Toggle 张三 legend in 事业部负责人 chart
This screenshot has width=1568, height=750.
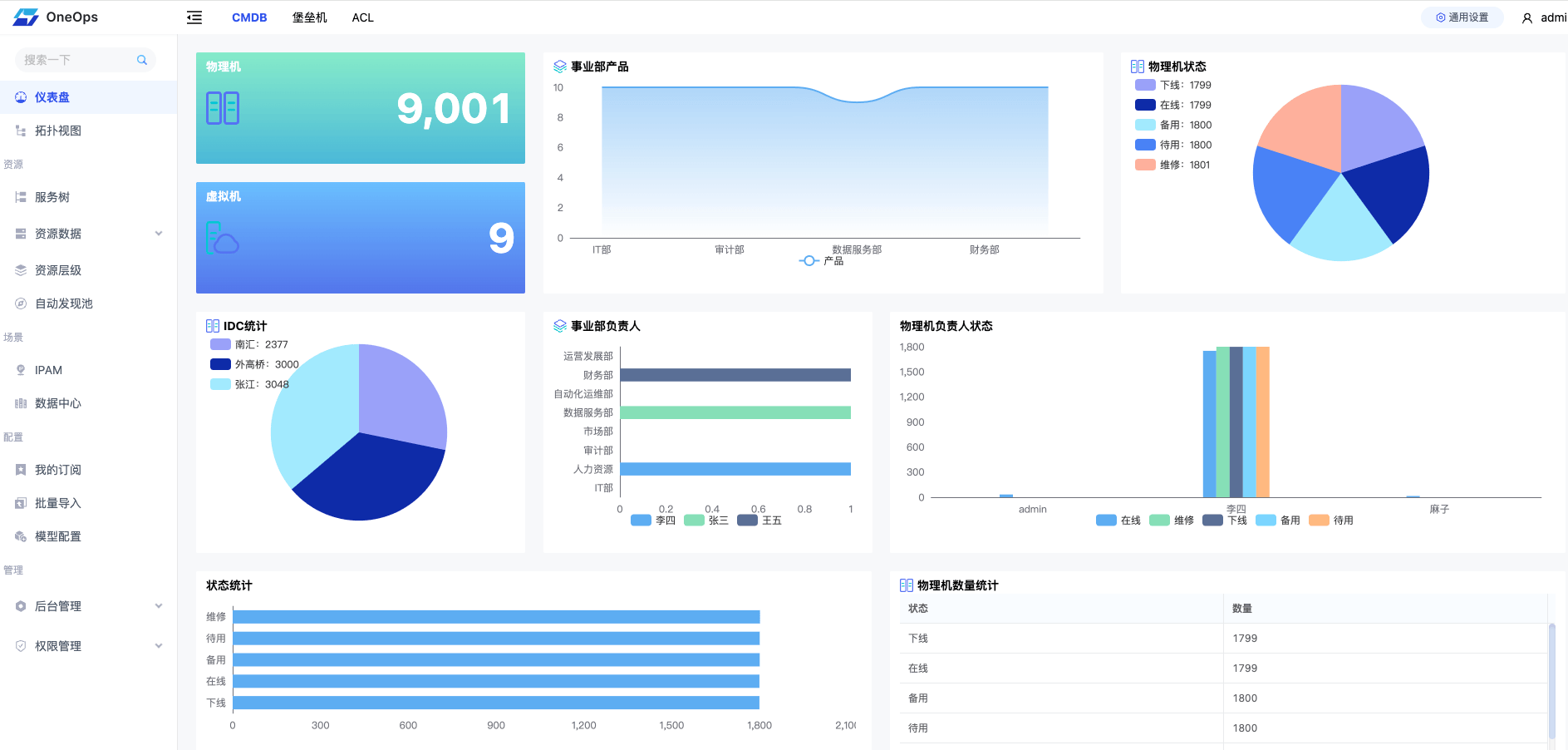click(x=706, y=521)
